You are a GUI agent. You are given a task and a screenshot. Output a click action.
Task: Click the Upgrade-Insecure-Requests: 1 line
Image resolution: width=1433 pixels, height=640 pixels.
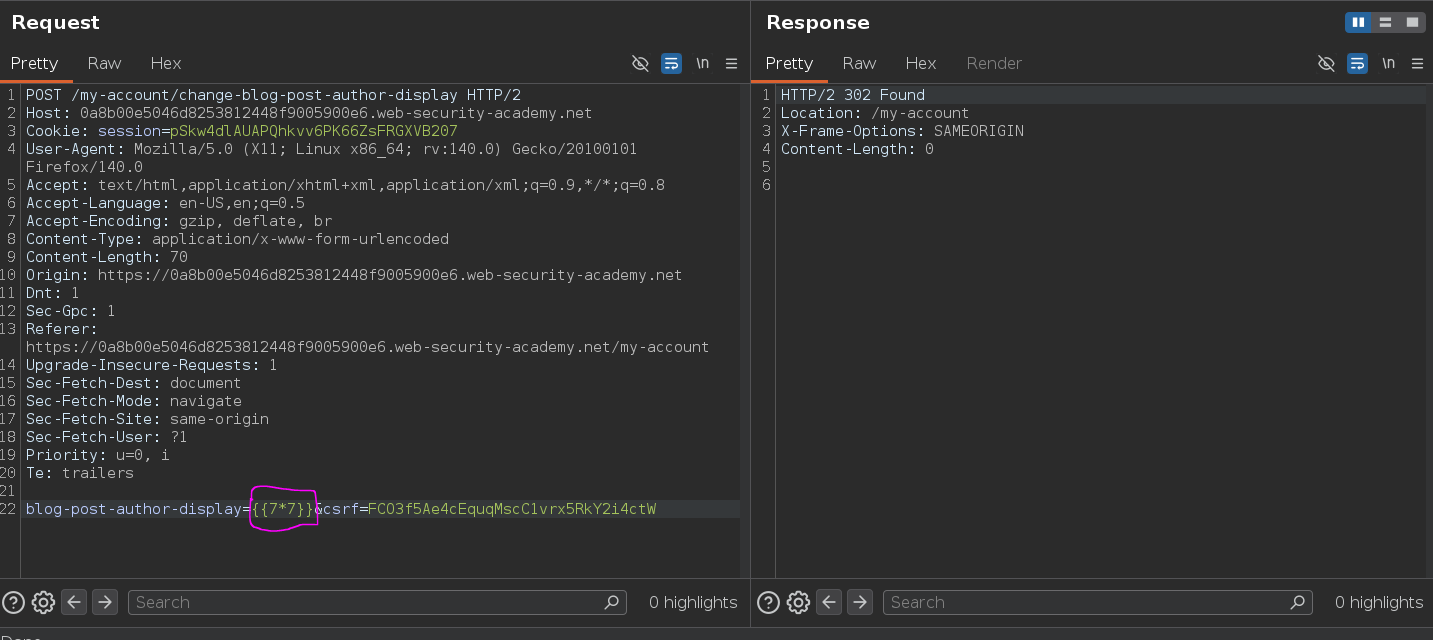151,365
